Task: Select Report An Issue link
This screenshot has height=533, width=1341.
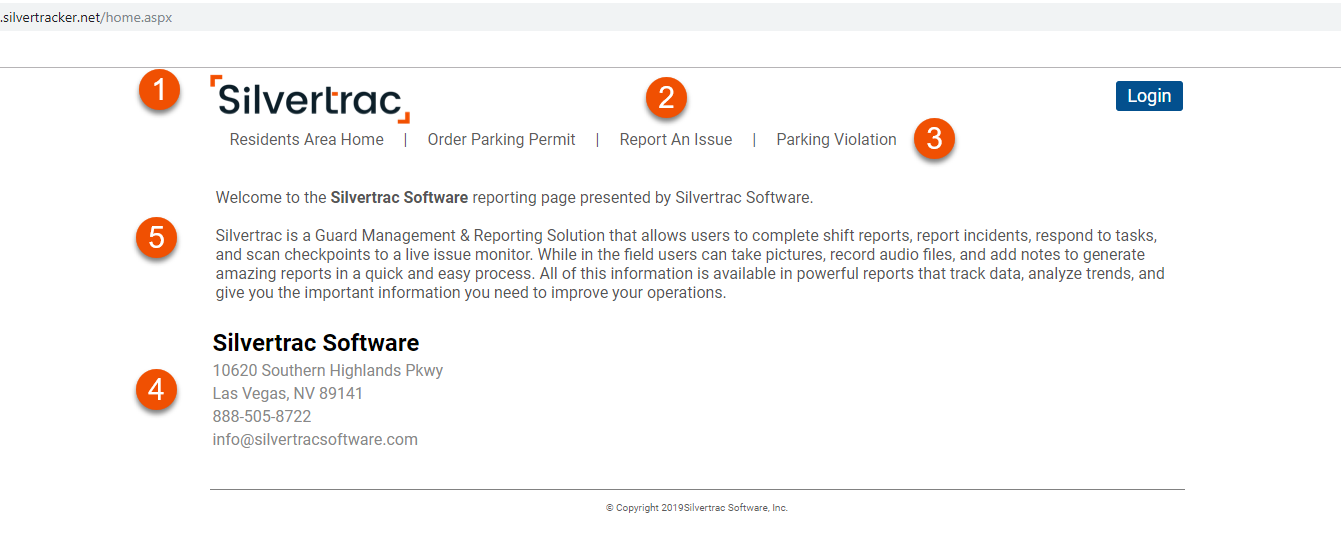Action: tap(676, 140)
